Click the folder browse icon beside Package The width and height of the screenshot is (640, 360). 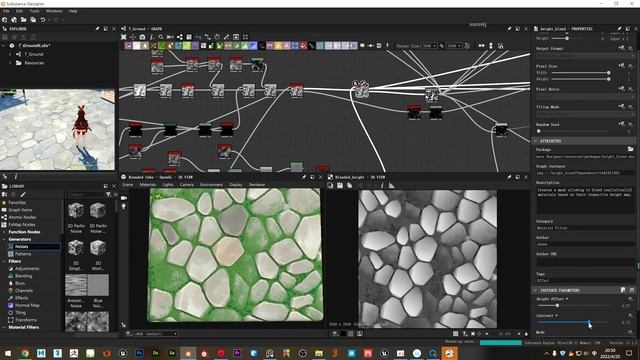[631, 149]
